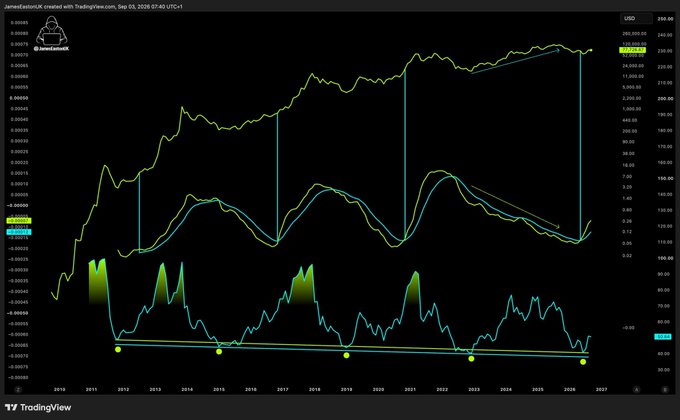Click the 2012 label on the time axis

click(x=123, y=390)
